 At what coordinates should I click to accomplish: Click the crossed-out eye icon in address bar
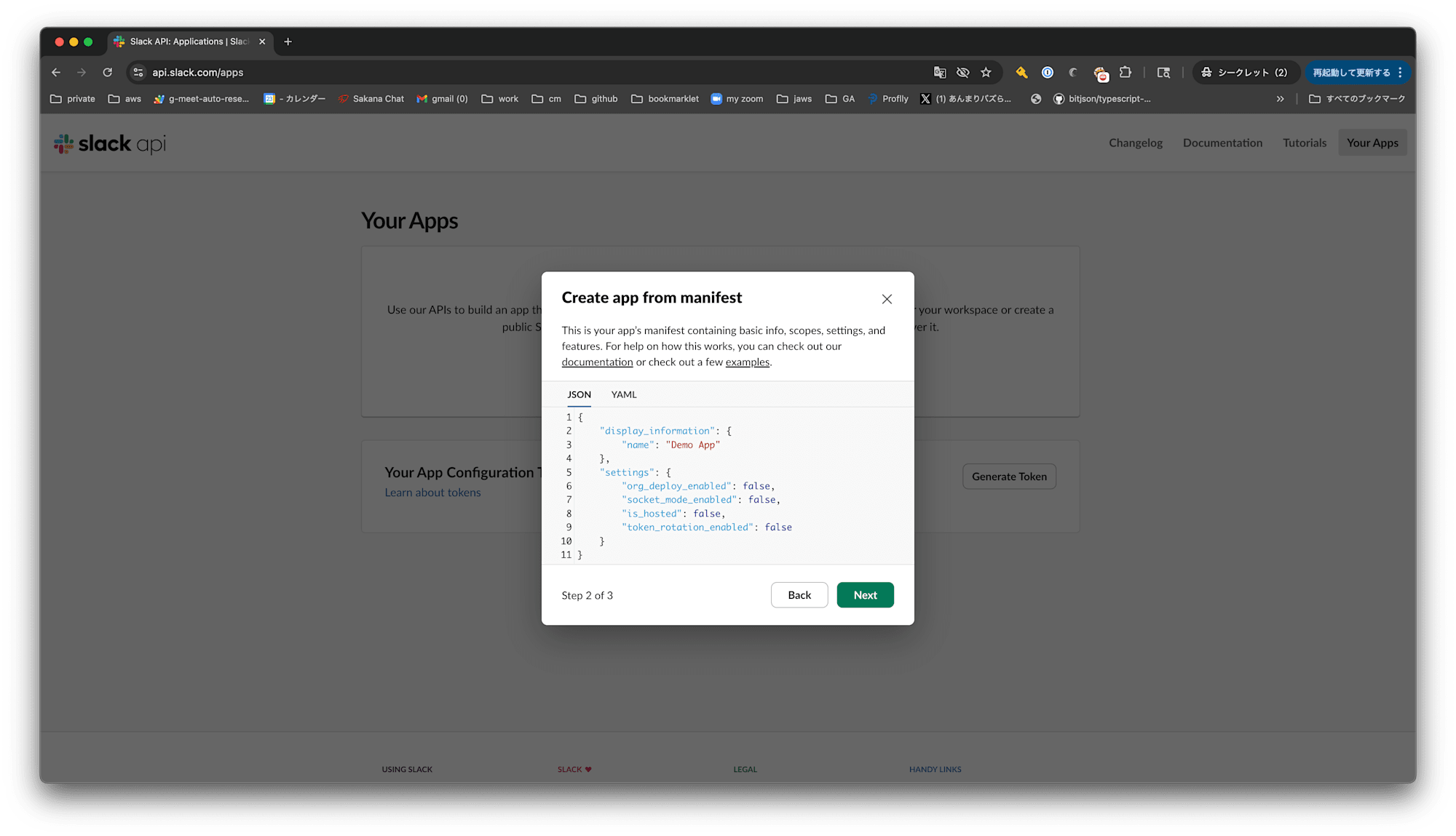963,72
